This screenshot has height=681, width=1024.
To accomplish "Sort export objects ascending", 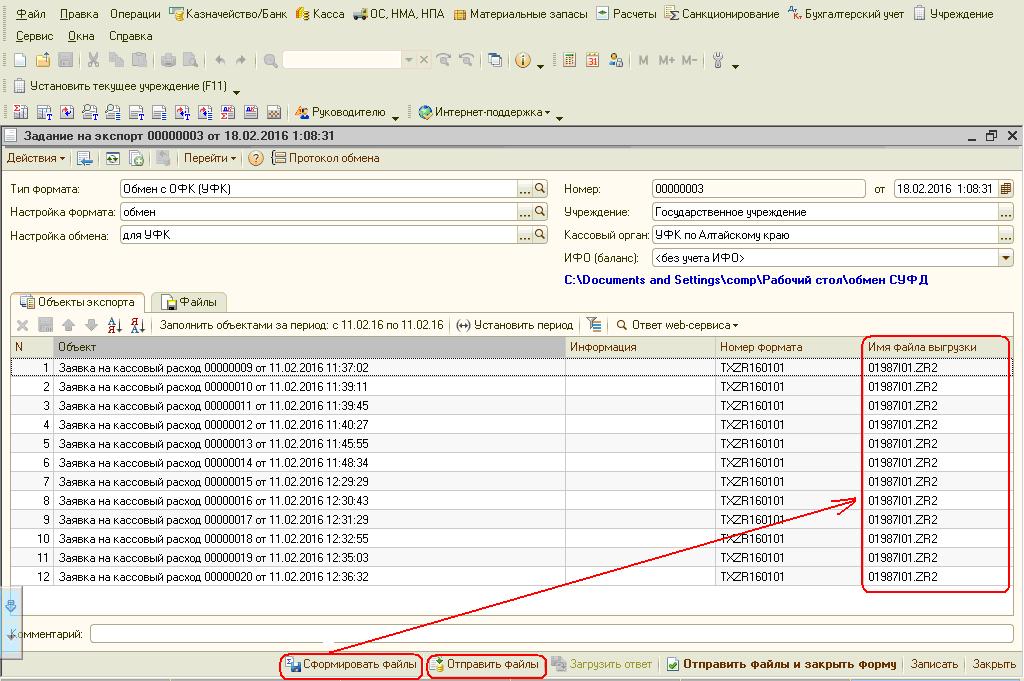I will [x=113, y=325].
